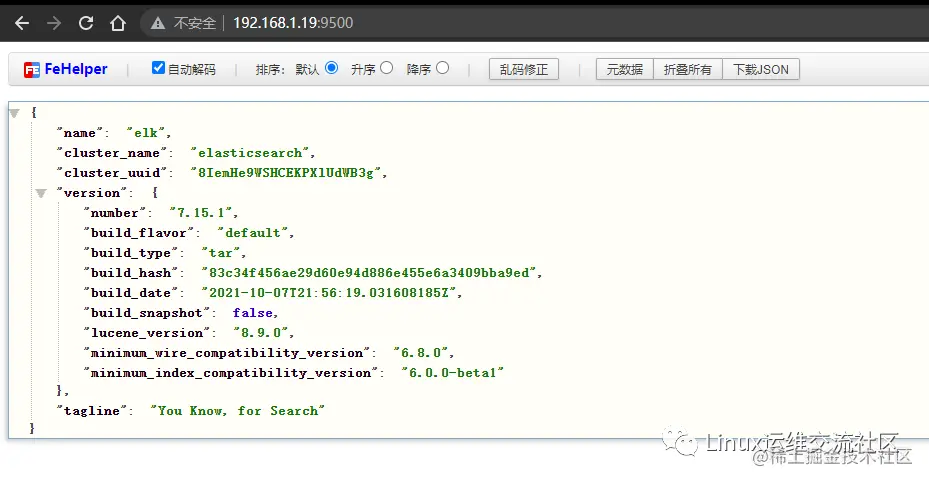The width and height of the screenshot is (929, 483).
Task: Click the 下载JSON button
Action: click(761, 69)
